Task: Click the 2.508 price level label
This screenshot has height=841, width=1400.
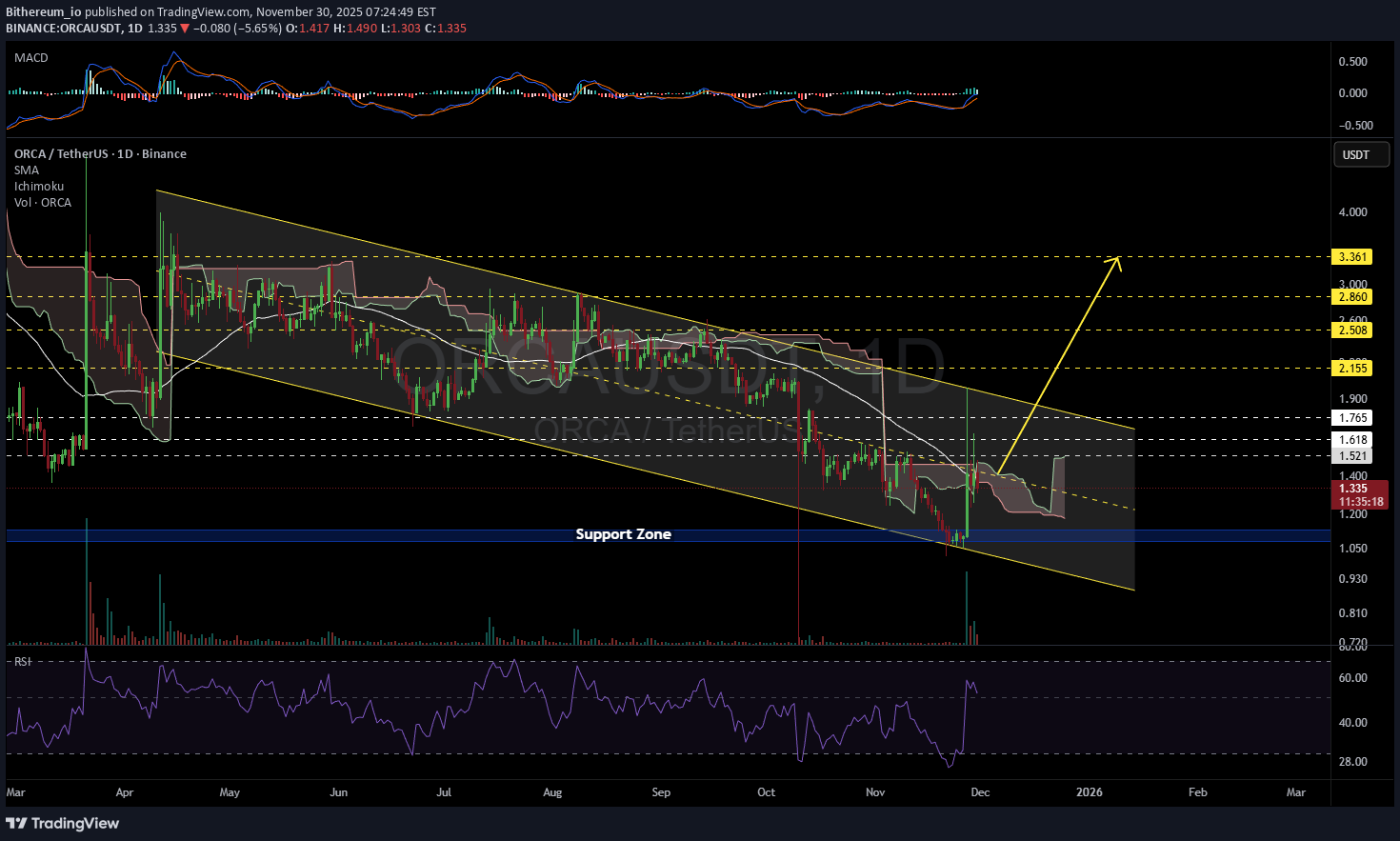Action: pyautogui.click(x=1352, y=330)
